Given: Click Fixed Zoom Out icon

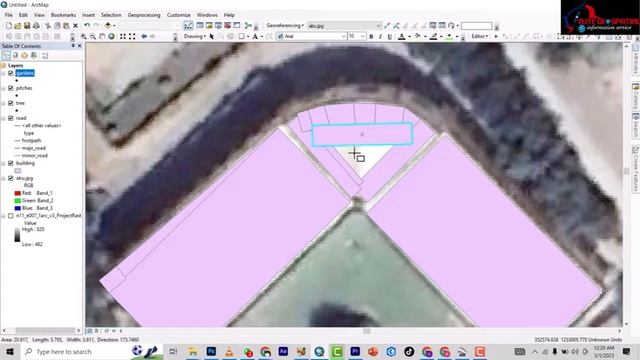Looking at the screenshot, I should (132, 36).
